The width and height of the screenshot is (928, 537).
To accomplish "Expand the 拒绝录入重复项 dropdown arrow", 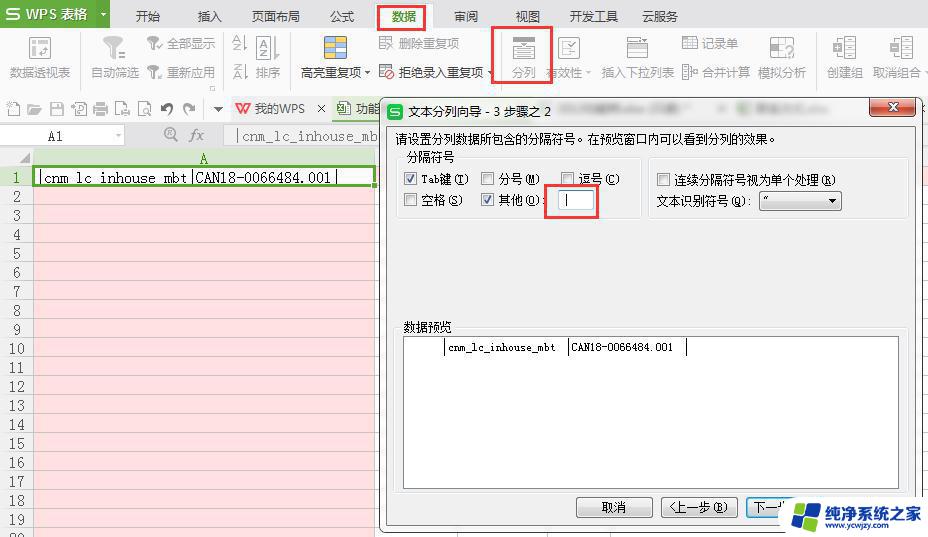I will 490,73.
